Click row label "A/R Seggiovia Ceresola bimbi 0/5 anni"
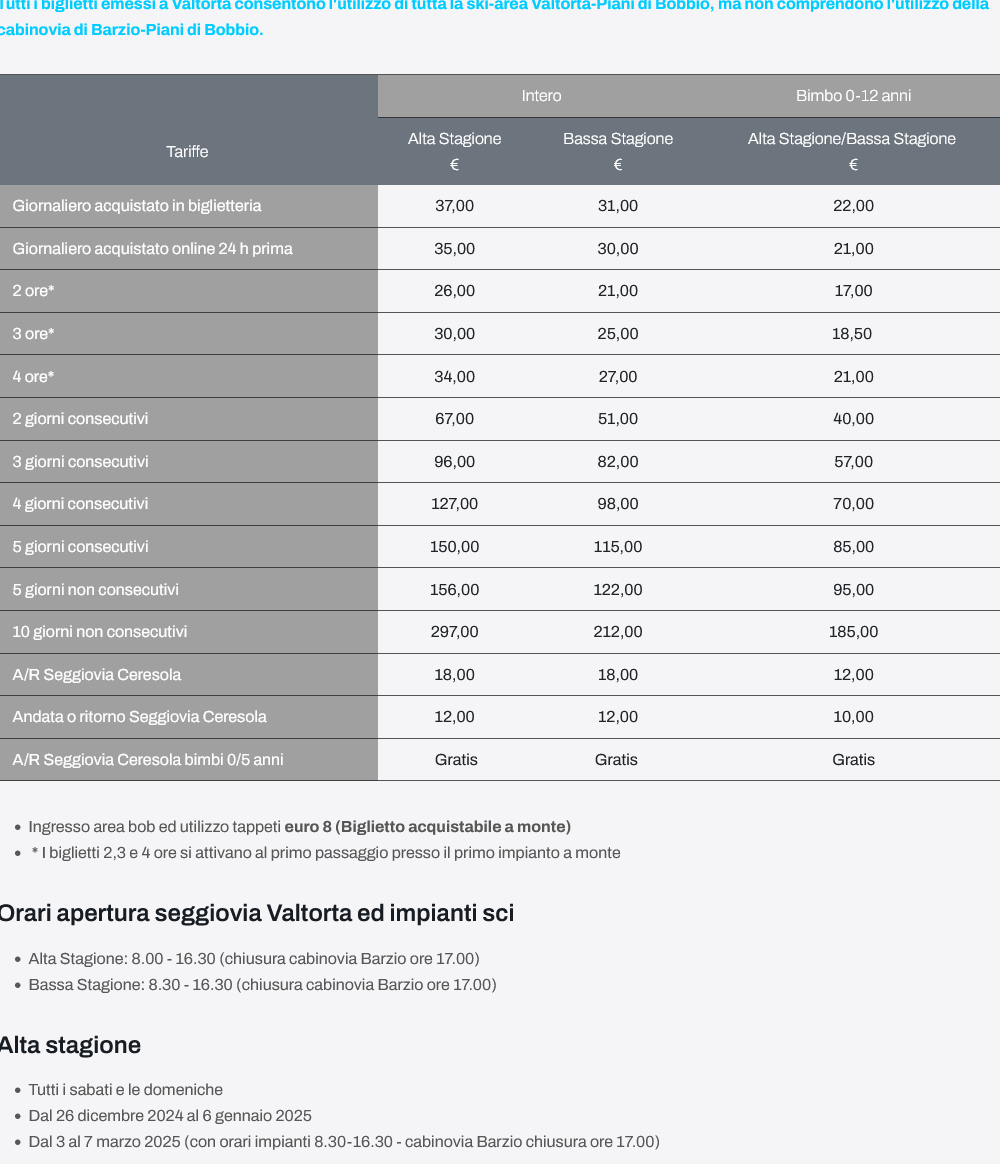1000x1164 pixels. click(x=148, y=760)
